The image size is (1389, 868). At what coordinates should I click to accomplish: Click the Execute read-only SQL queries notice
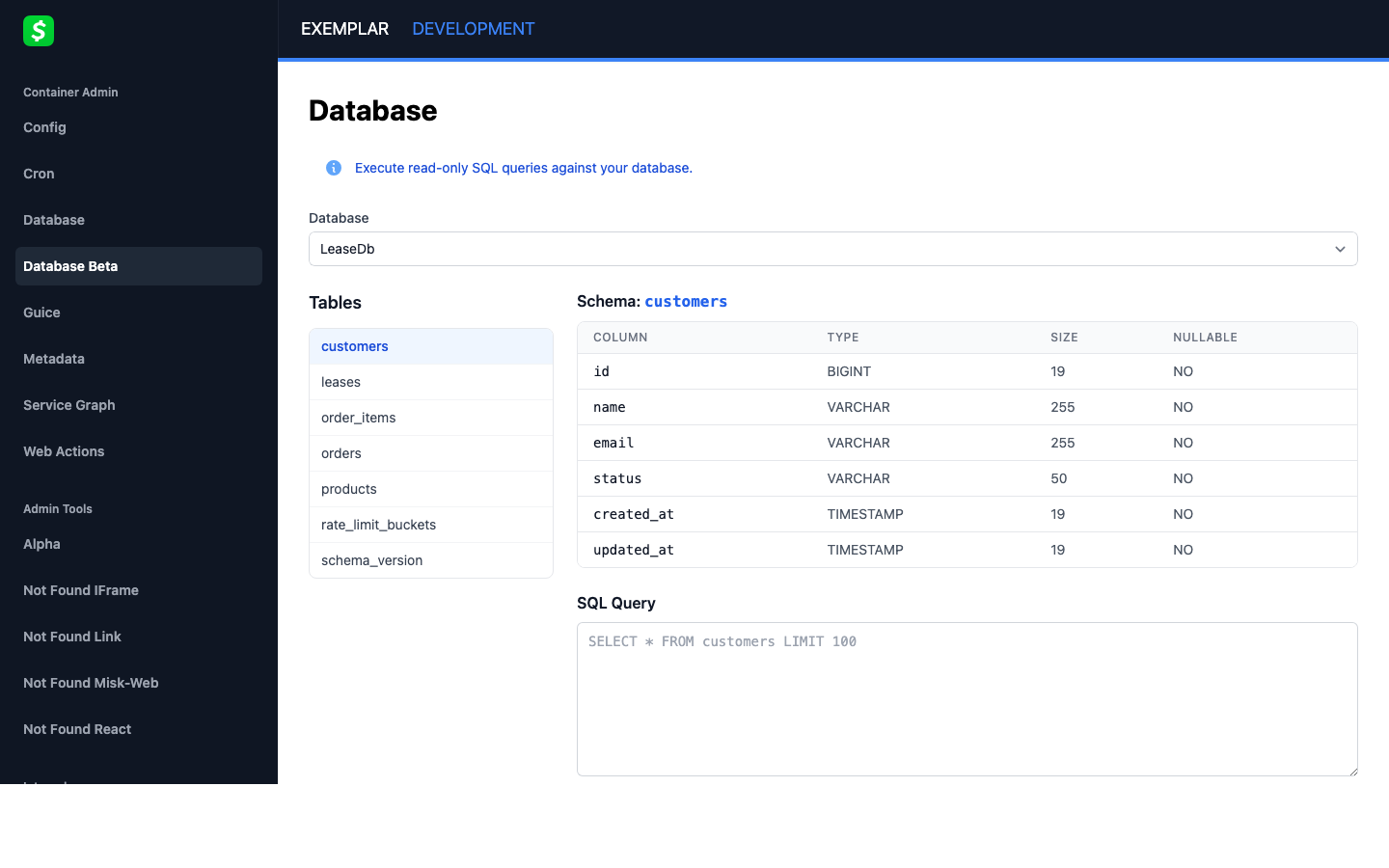(x=524, y=168)
